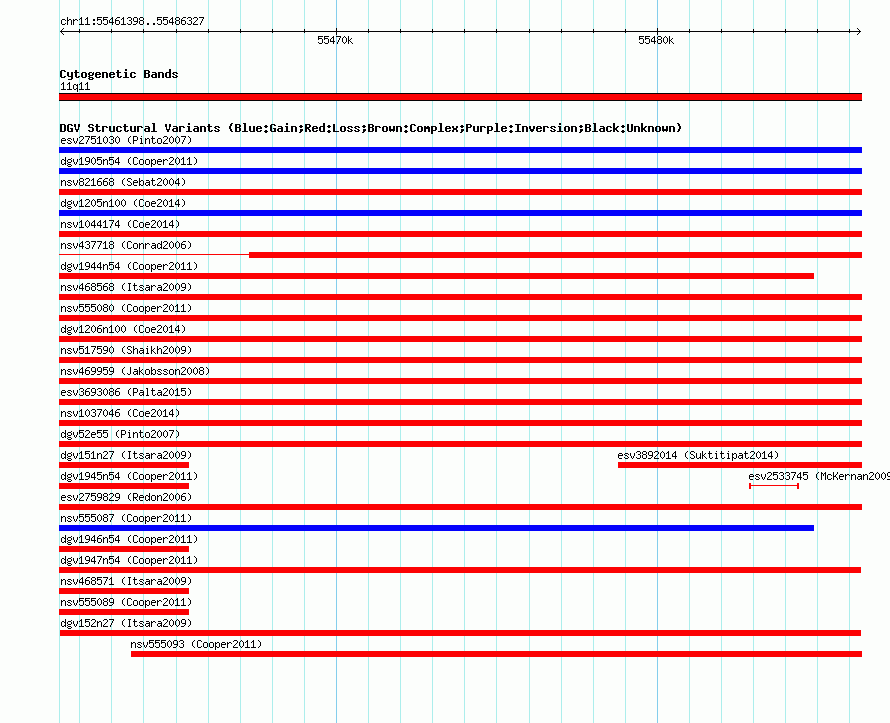Viewport: 890px width, 723px height.
Task: Click the right arrow of the coordinate ruler
Action: pos(858,31)
